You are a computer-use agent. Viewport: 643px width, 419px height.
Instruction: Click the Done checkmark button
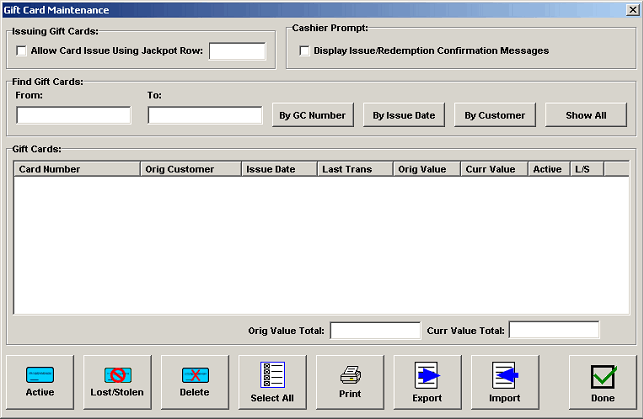click(x=603, y=382)
